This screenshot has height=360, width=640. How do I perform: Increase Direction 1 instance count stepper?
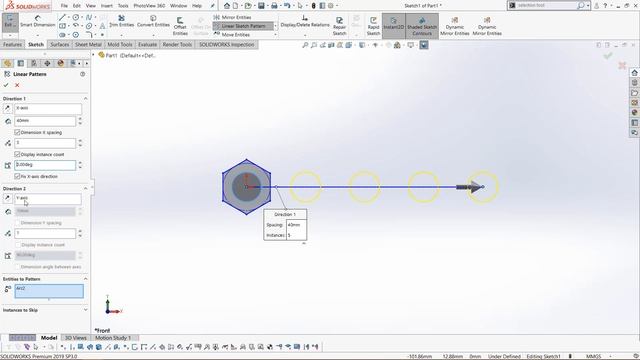[80, 141]
